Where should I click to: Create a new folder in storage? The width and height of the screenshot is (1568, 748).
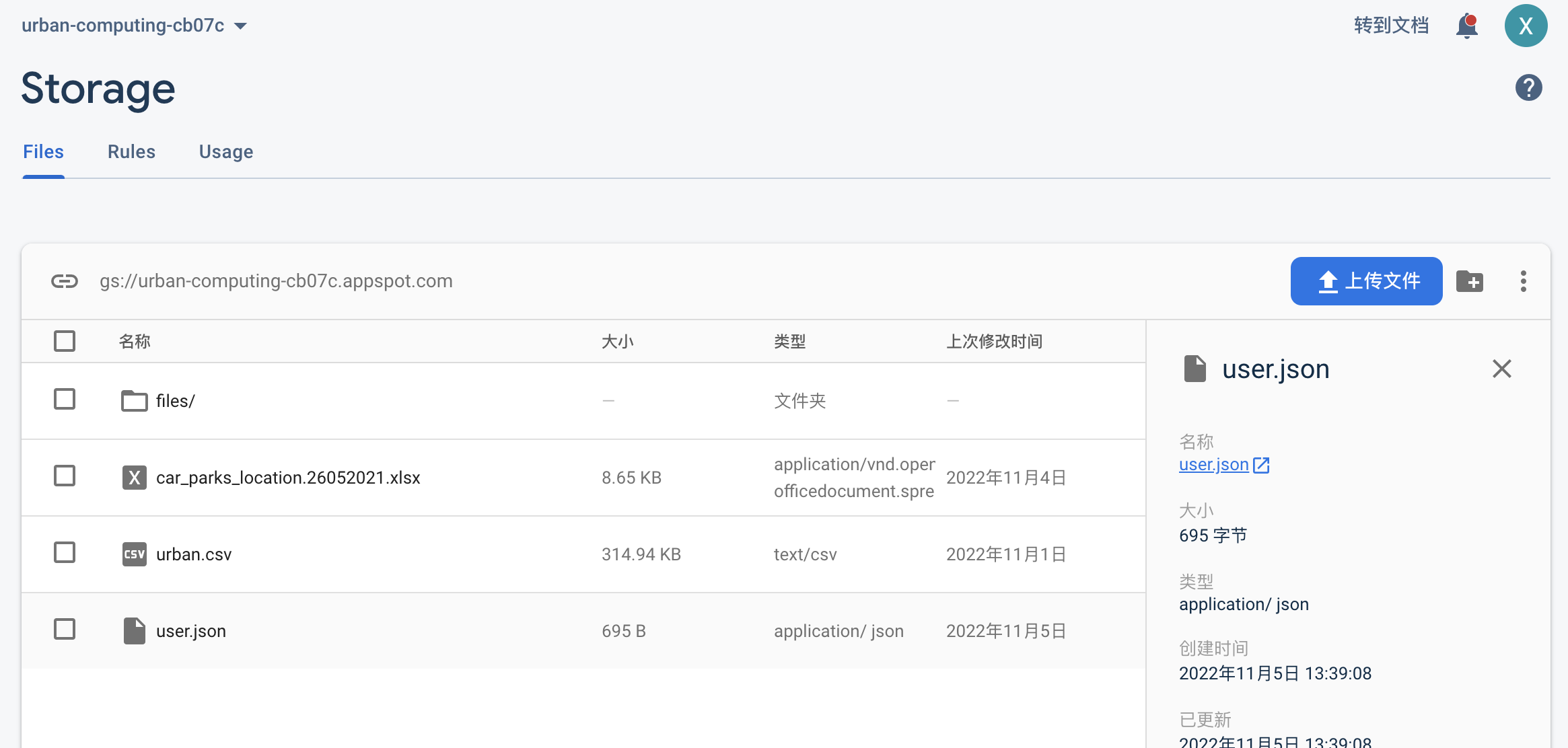click(1470, 281)
